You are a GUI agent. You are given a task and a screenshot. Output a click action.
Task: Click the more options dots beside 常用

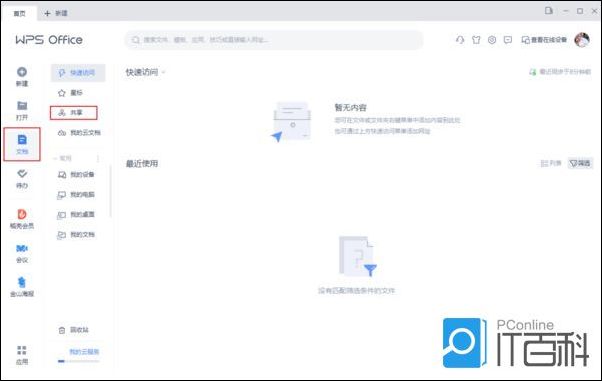coord(98,158)
